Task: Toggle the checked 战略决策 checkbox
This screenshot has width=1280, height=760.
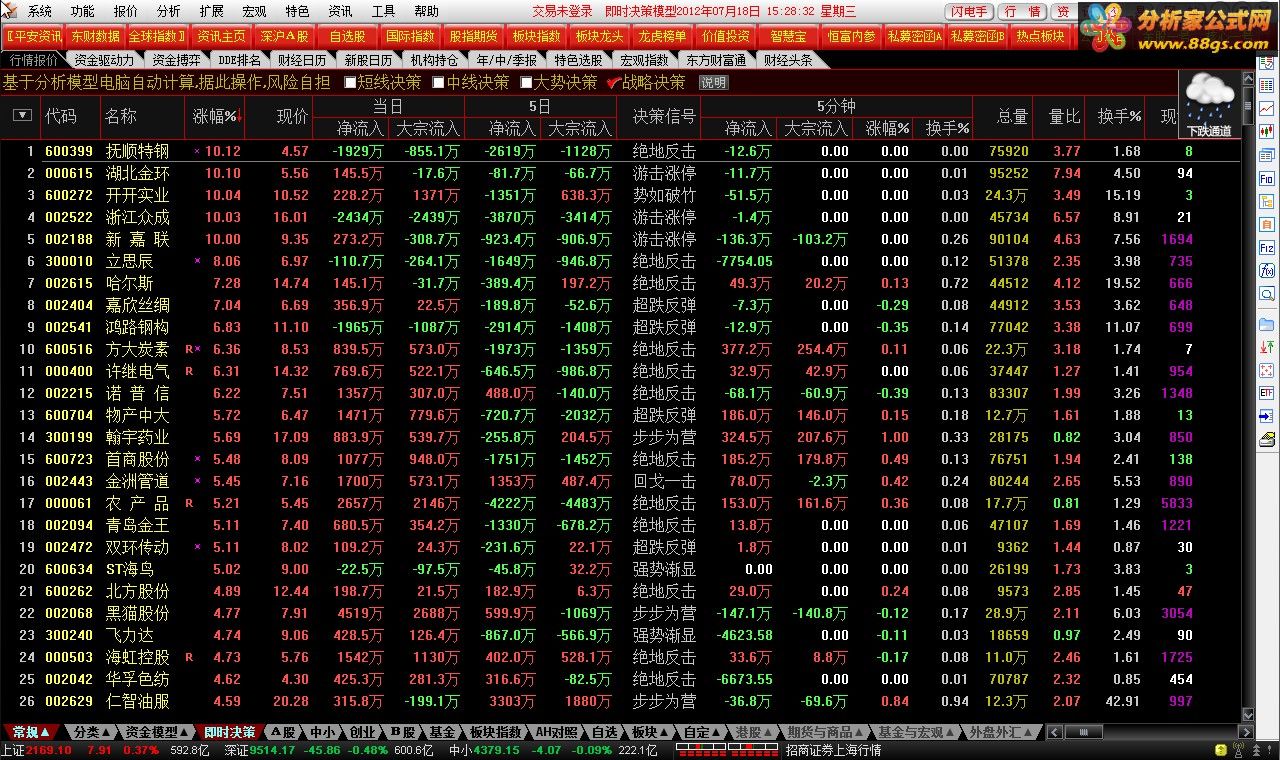Action: [x=614, y=82]
